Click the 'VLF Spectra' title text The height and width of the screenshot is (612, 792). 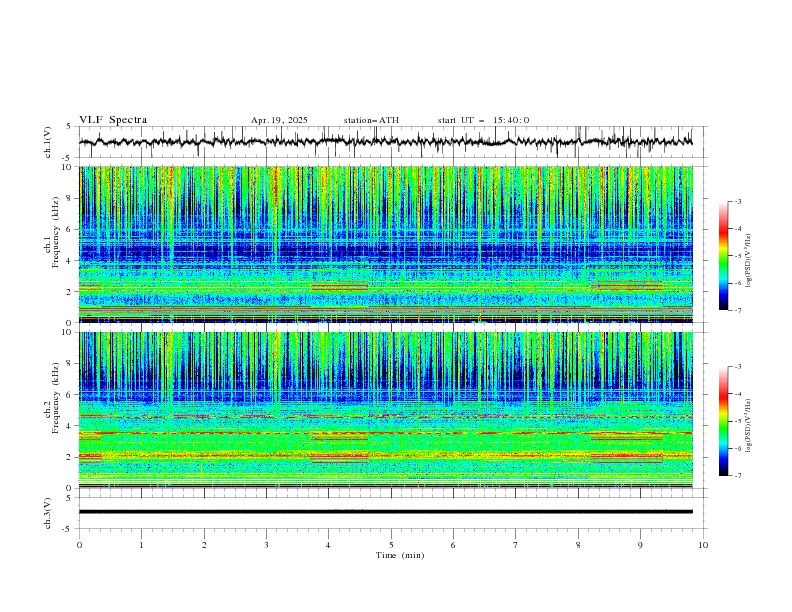pyautogui.click(x=113, y=120)
